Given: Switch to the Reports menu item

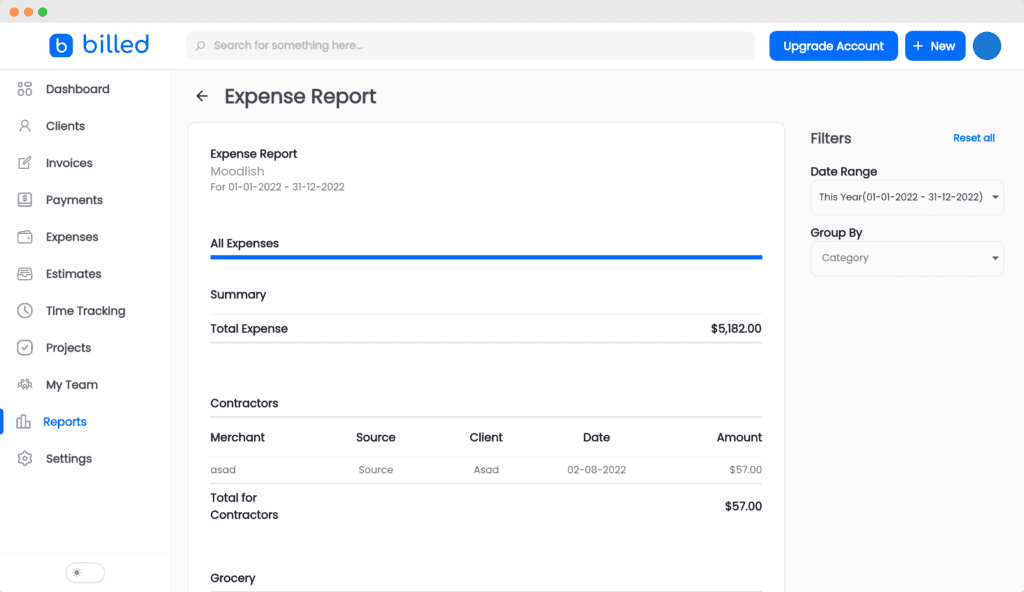Looking at the screenshot, I should 24,421.
